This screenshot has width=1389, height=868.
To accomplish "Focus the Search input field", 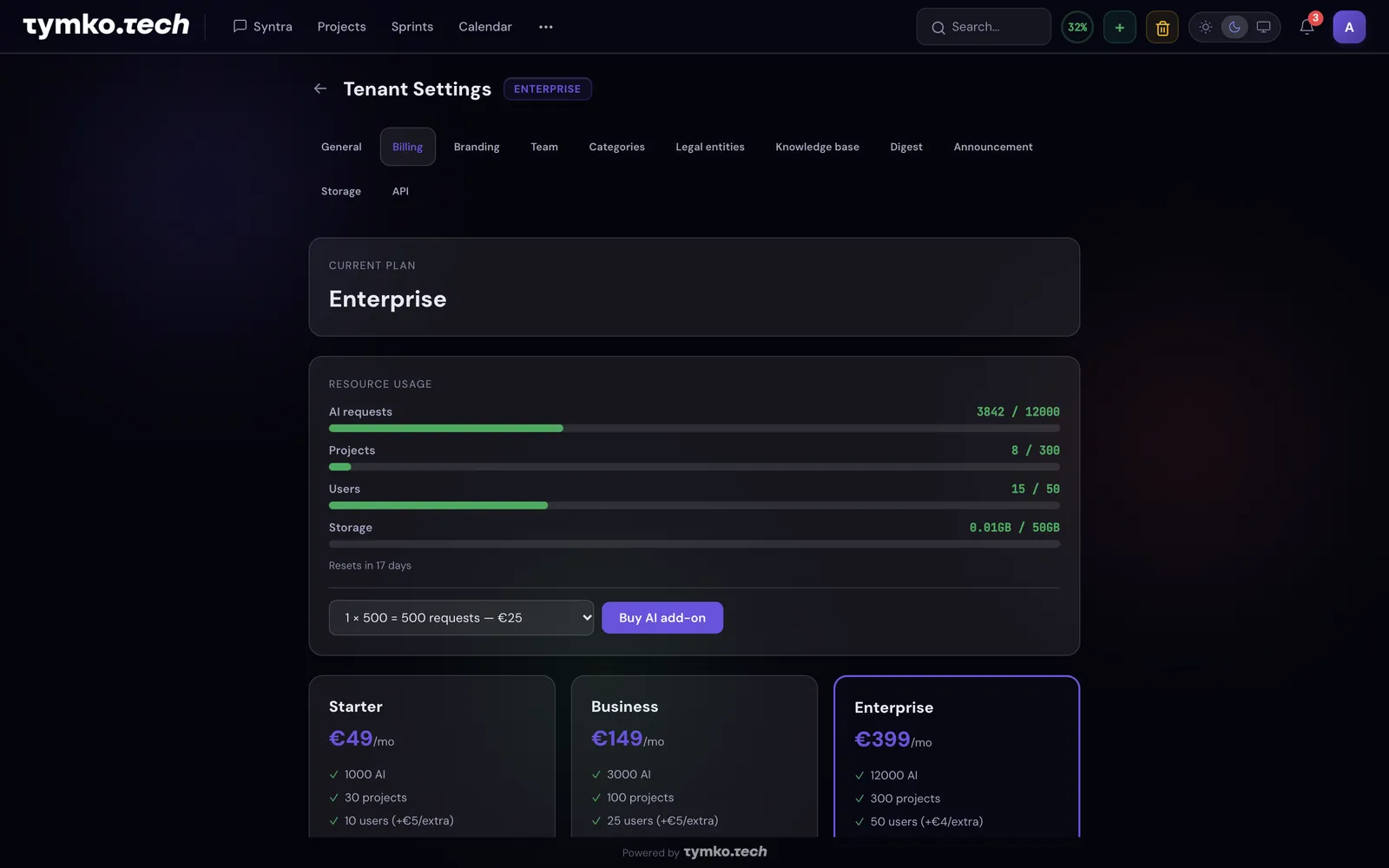I will pyautogui.click(x=984, y=27).
